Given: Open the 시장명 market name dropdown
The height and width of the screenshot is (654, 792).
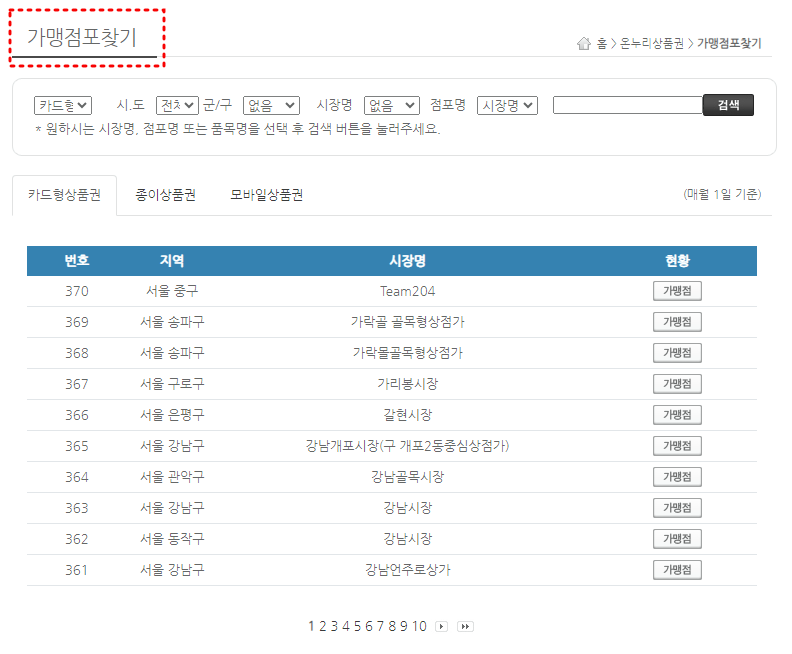Looking at the screenshot, I should click(391, 106).
